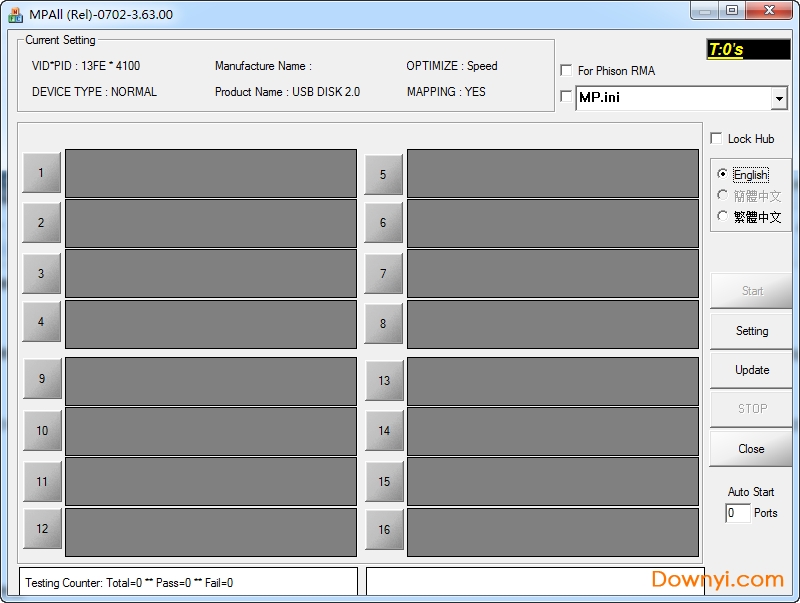This screenshot has height=603, width=800.
Task: Select the port 16 slot button
Action: (x=384, y=530)
